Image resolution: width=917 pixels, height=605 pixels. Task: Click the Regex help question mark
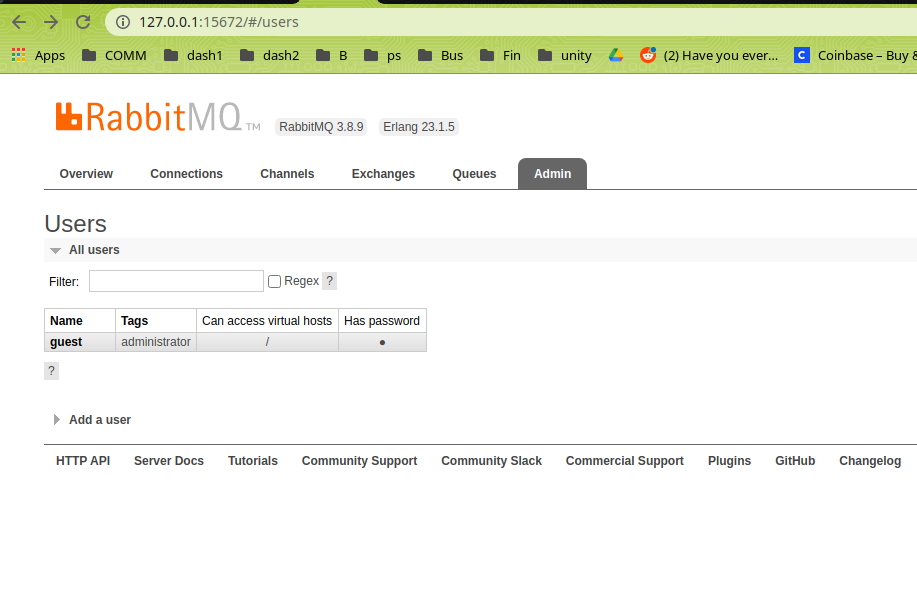coord(330,281)
